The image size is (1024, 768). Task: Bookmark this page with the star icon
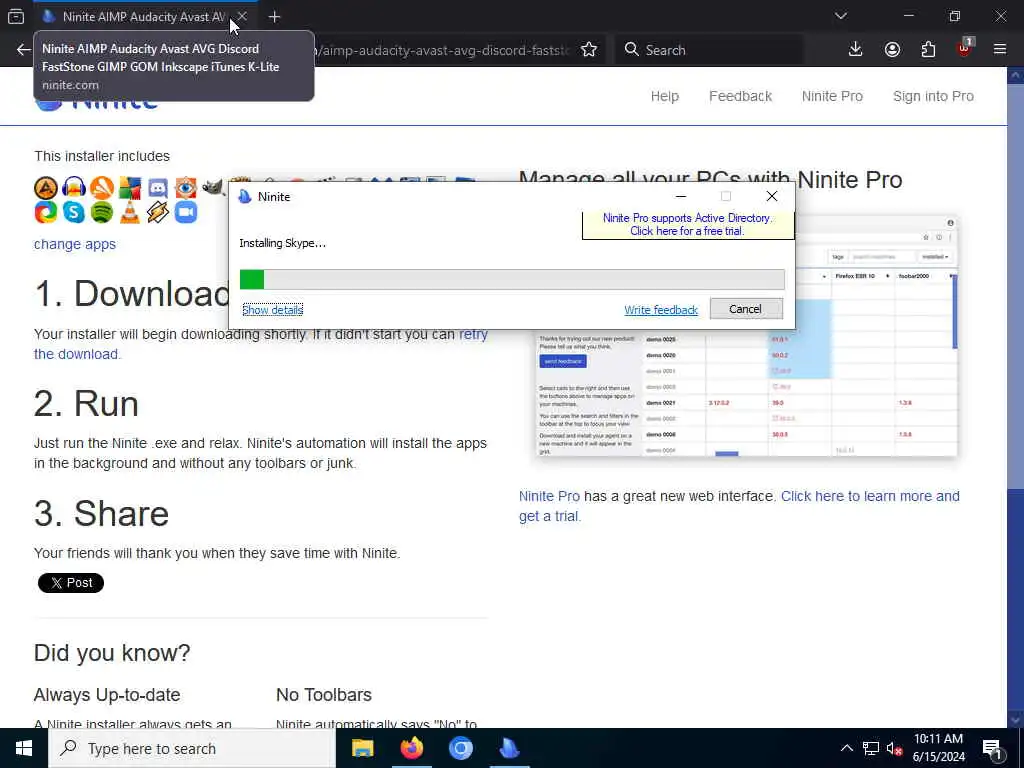(589, 50)
